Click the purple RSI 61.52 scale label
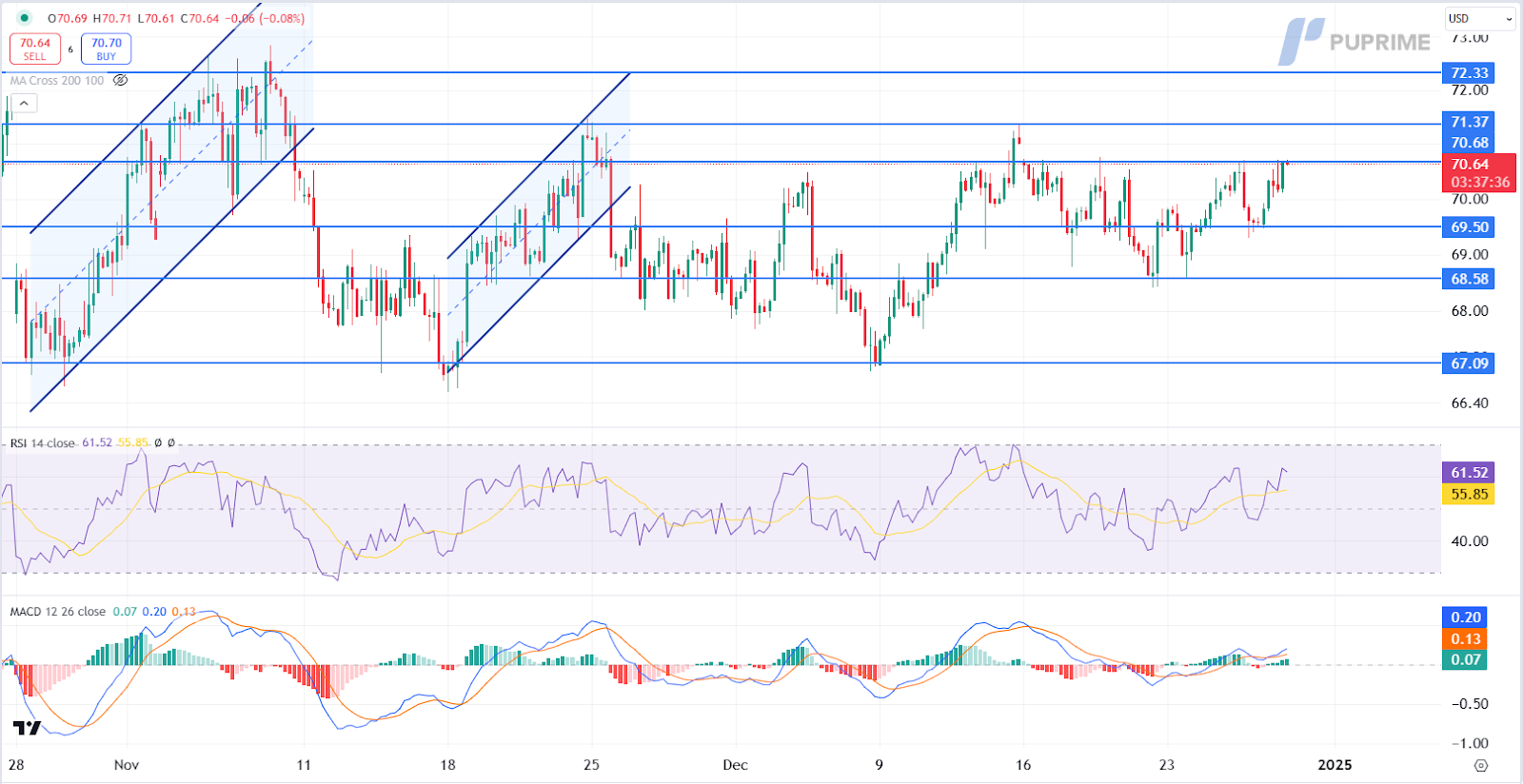This screenshot has width=1523, height=784. [1469, 473]
